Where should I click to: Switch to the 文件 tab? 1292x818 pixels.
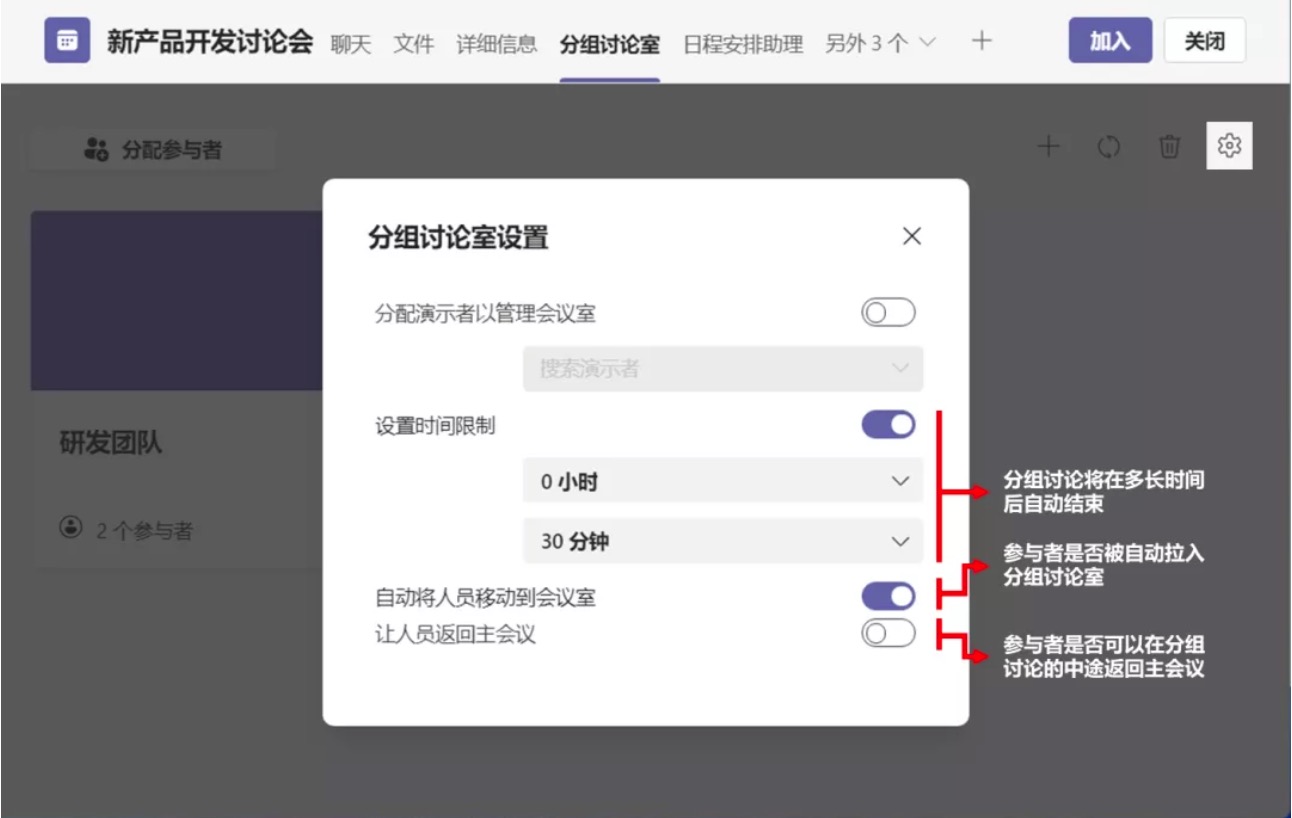[x=413, y=44]
